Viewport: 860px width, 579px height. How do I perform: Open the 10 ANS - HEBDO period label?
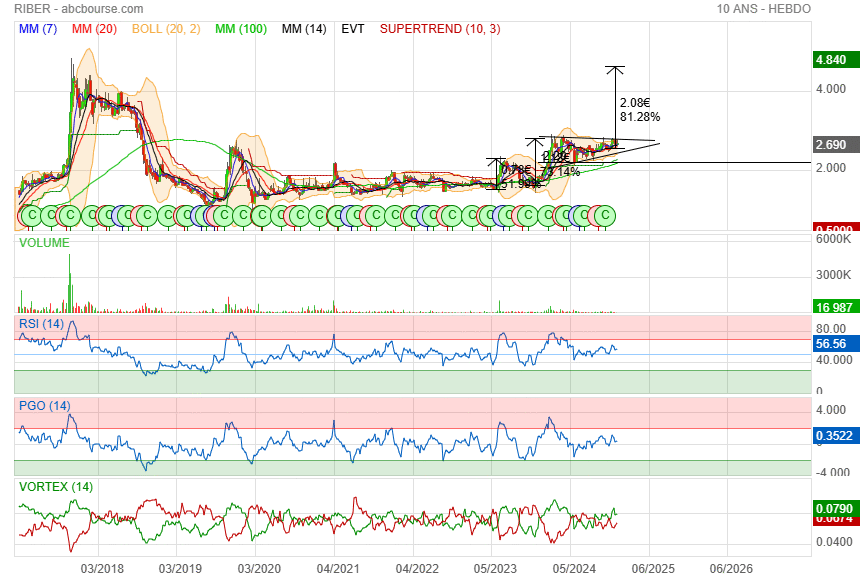pos(764,8)
